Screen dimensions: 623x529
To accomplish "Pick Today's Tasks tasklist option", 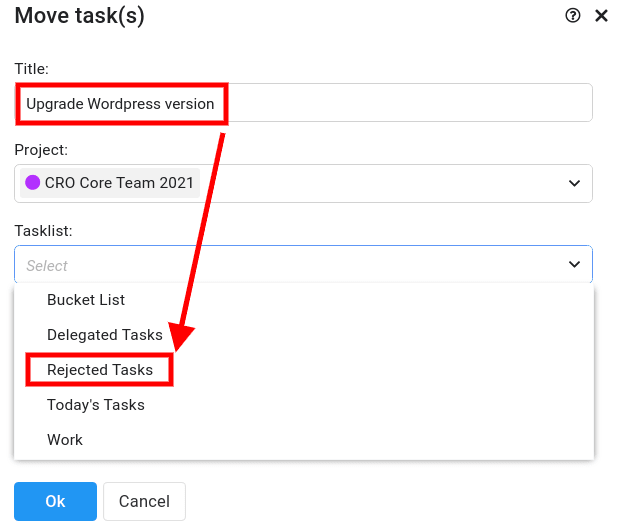I will coord(96,405).
